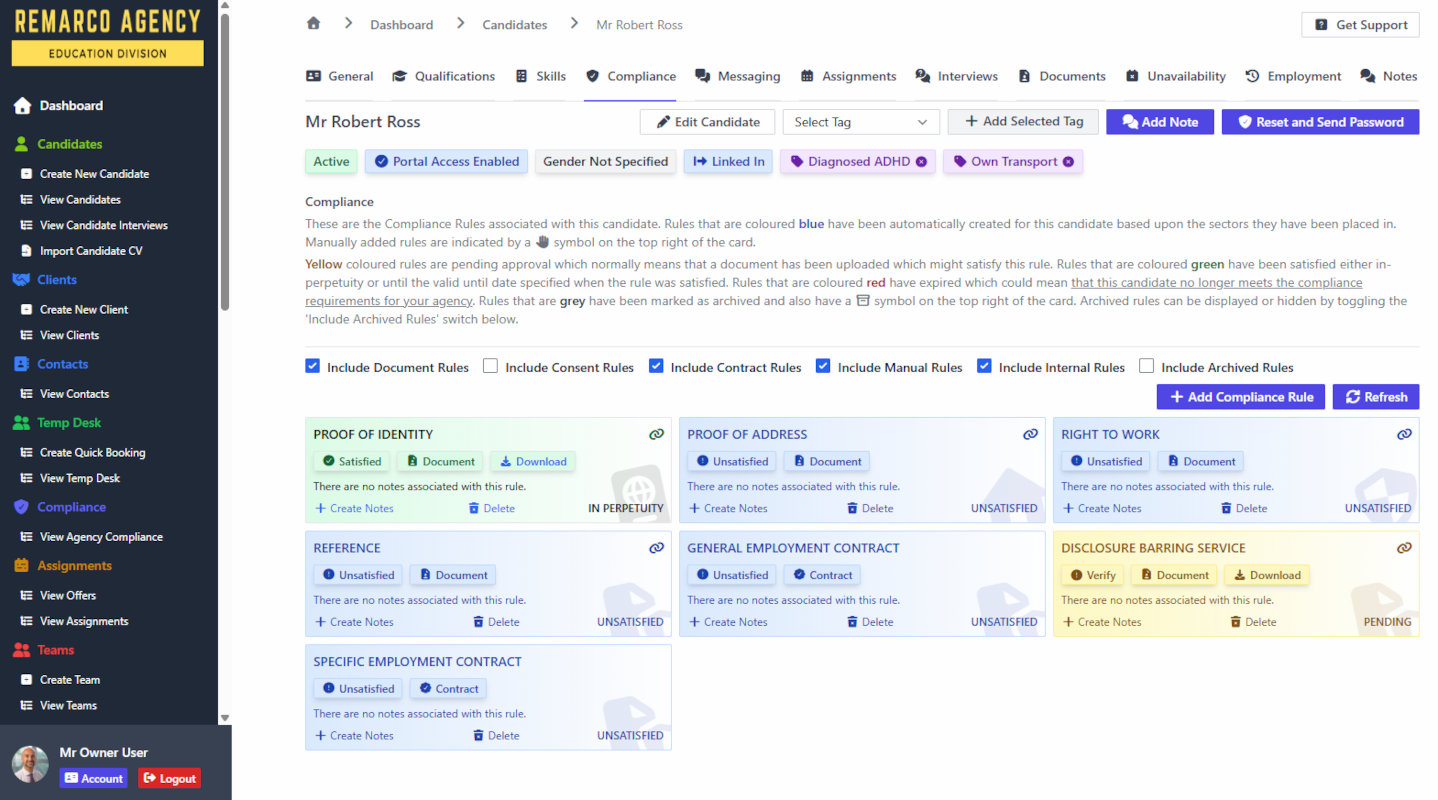Open the Account button
Image resolution: width=1438 pixels, height=800 pixels.
click(x=93, y=778)
